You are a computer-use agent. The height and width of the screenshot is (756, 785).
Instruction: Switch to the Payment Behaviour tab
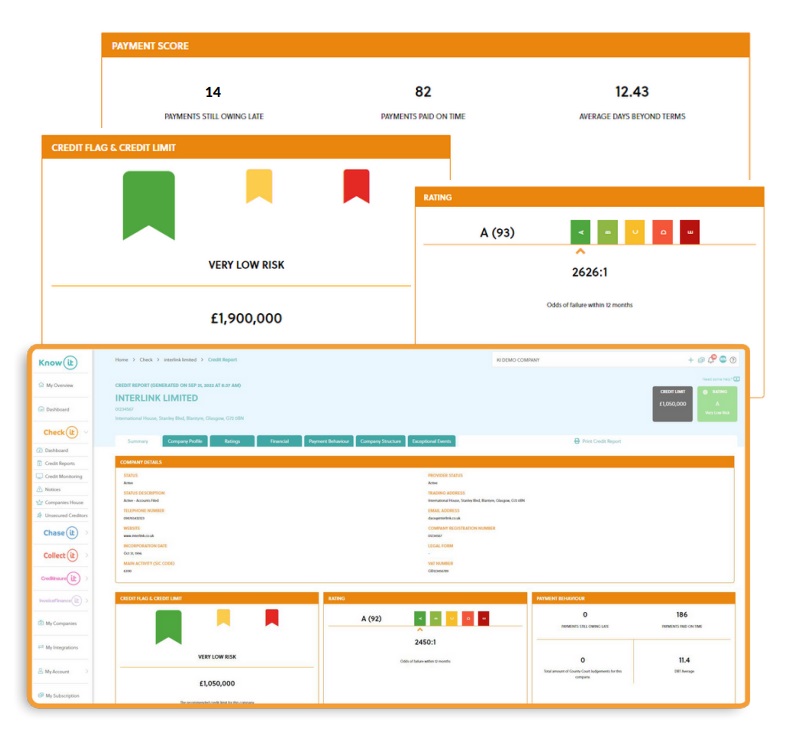tap(328, 441)
